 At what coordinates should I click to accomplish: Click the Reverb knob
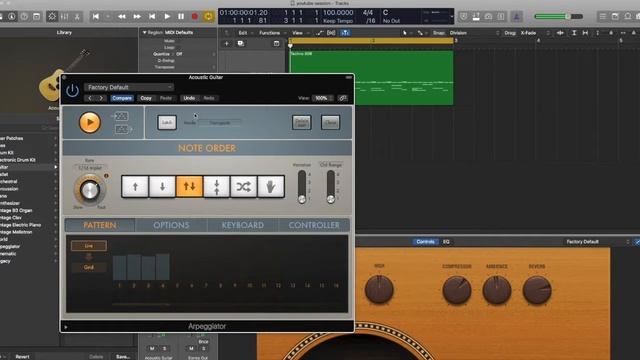point(537,290)
